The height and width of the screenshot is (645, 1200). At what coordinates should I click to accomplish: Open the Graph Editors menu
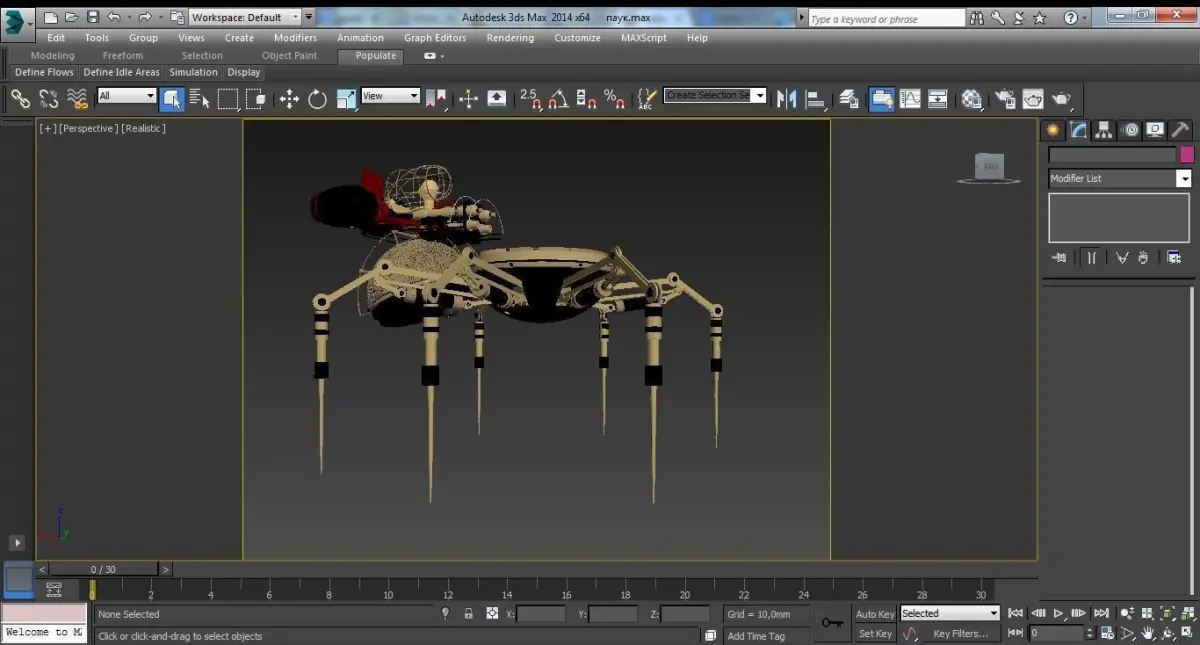point(435,38)
